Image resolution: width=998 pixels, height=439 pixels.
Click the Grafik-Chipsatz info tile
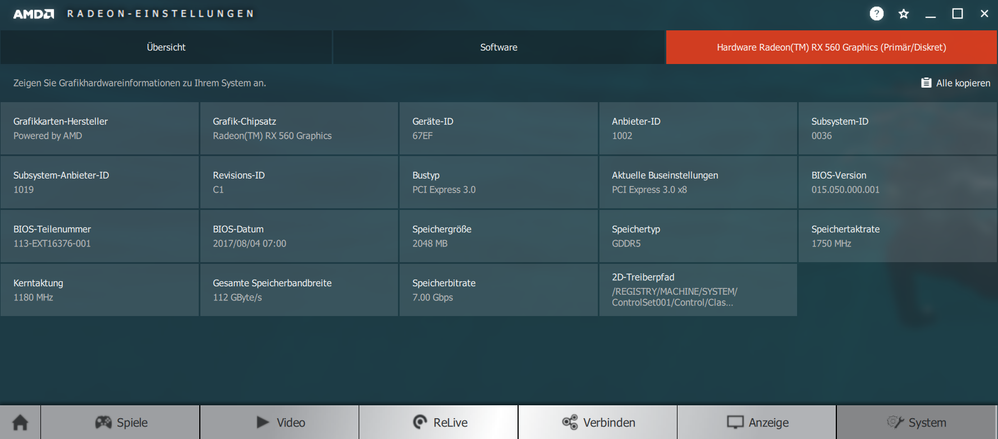299,128
